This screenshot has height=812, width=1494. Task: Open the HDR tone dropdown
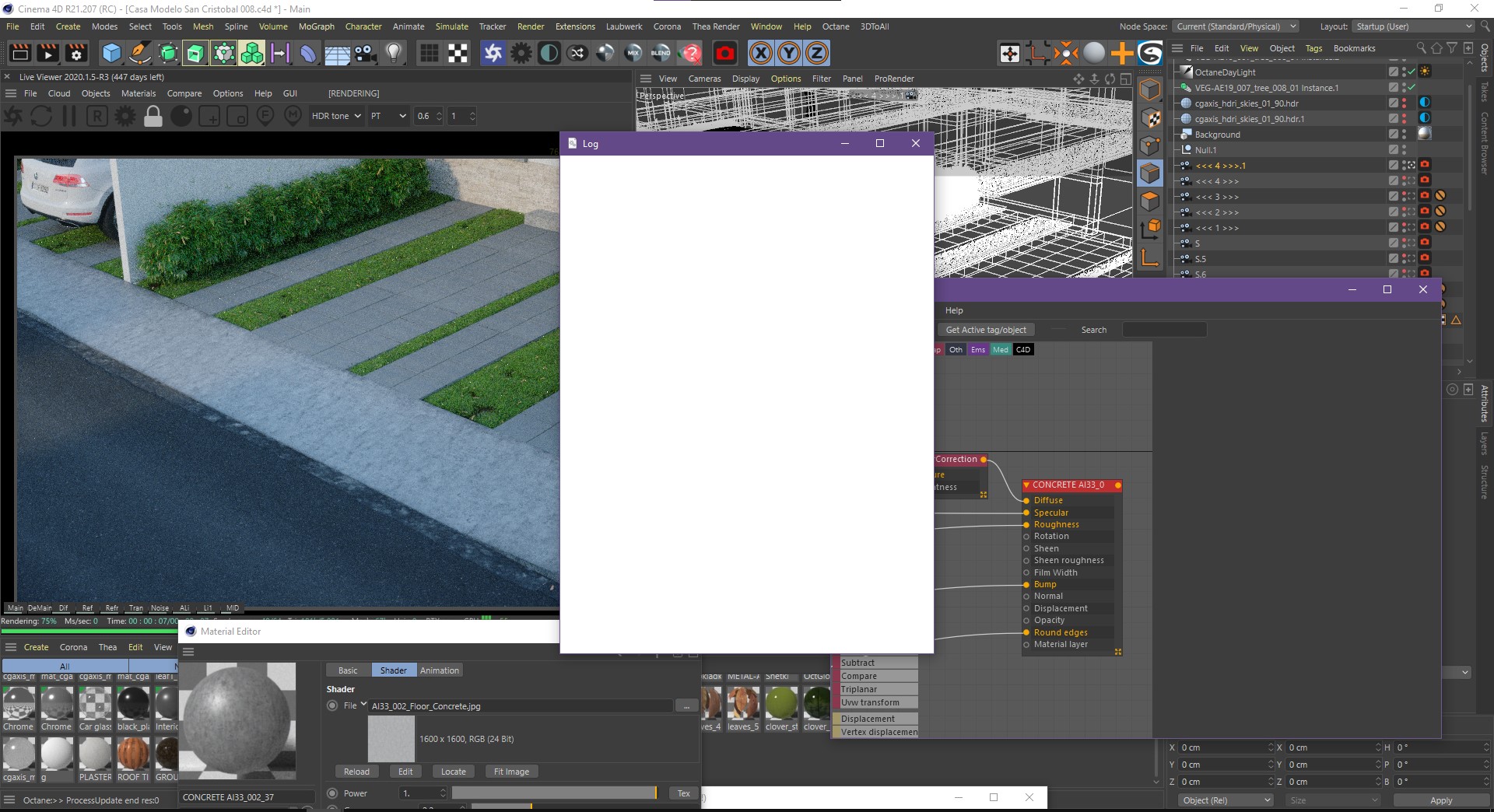336,116
